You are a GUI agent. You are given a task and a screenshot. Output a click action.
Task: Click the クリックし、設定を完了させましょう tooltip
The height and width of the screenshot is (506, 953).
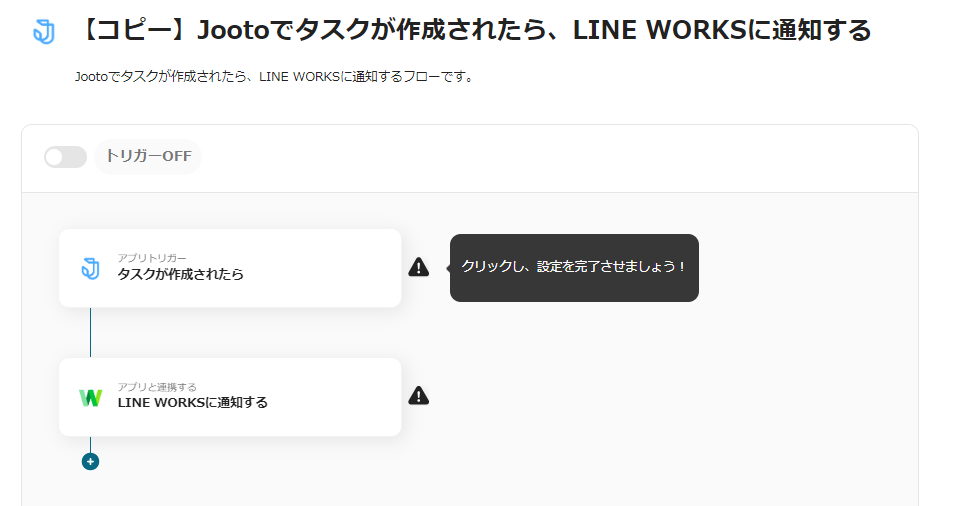tap(574, 268)
